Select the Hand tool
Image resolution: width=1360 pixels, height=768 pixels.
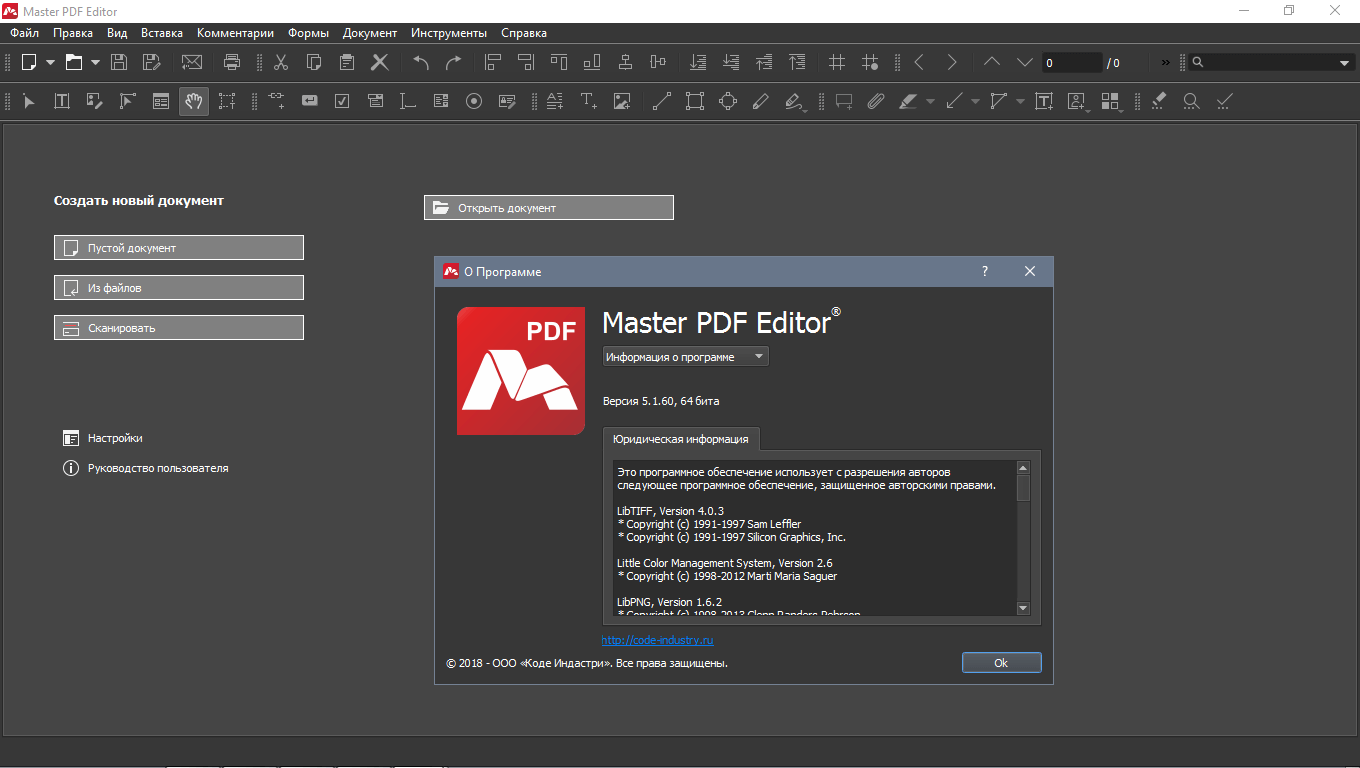coord(194,101)
